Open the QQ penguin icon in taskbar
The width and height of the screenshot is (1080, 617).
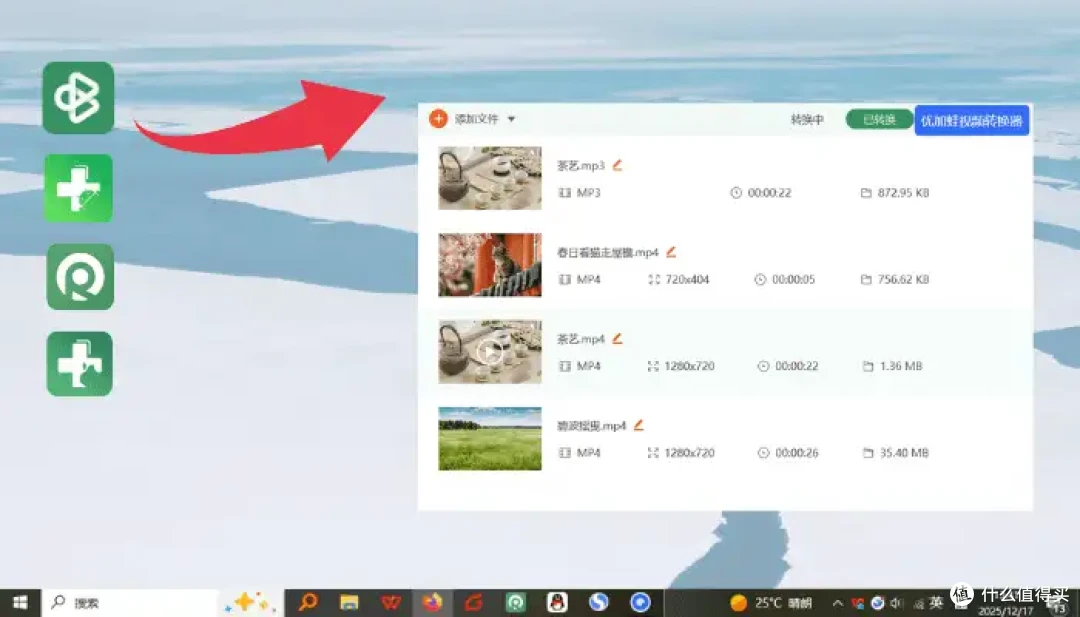[557, 603]
